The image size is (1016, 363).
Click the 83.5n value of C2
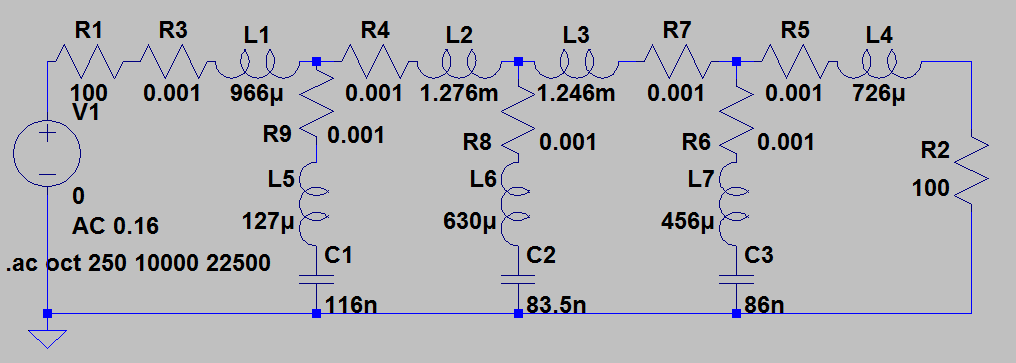click(557, 305)
